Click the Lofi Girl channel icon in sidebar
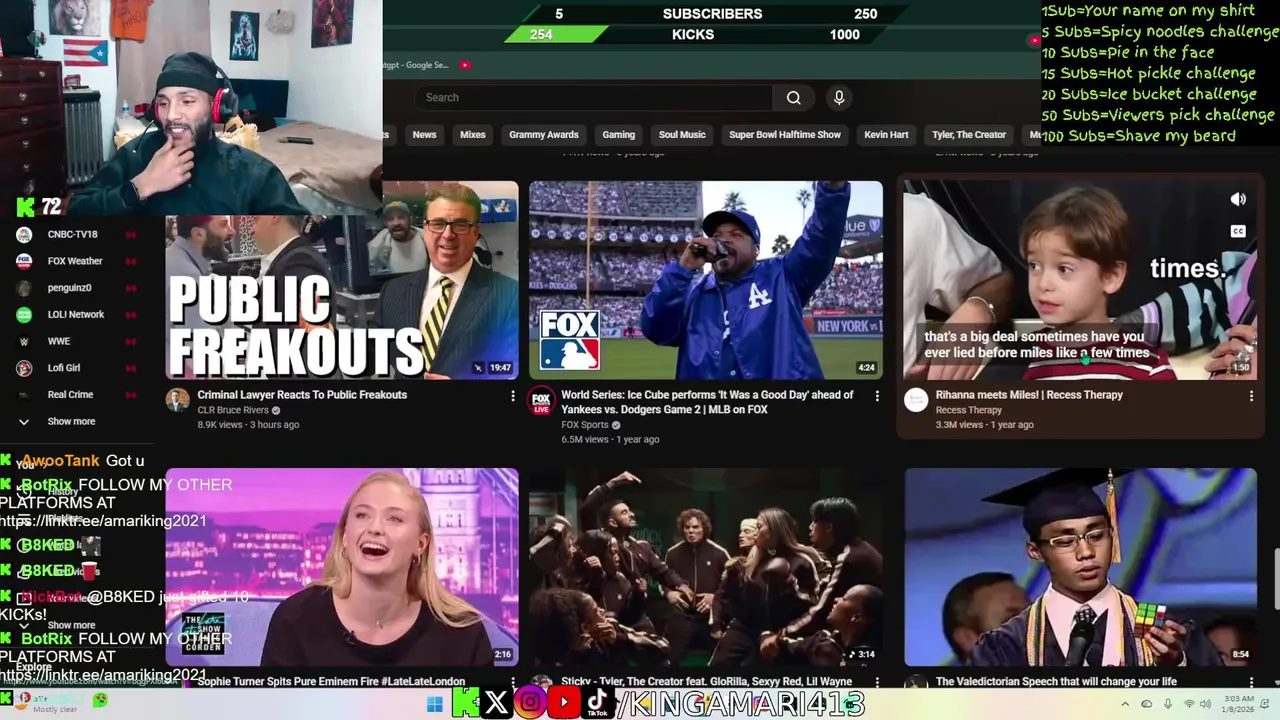The height and width of the screenshot is (720, 1280). [x=24, y=368]
